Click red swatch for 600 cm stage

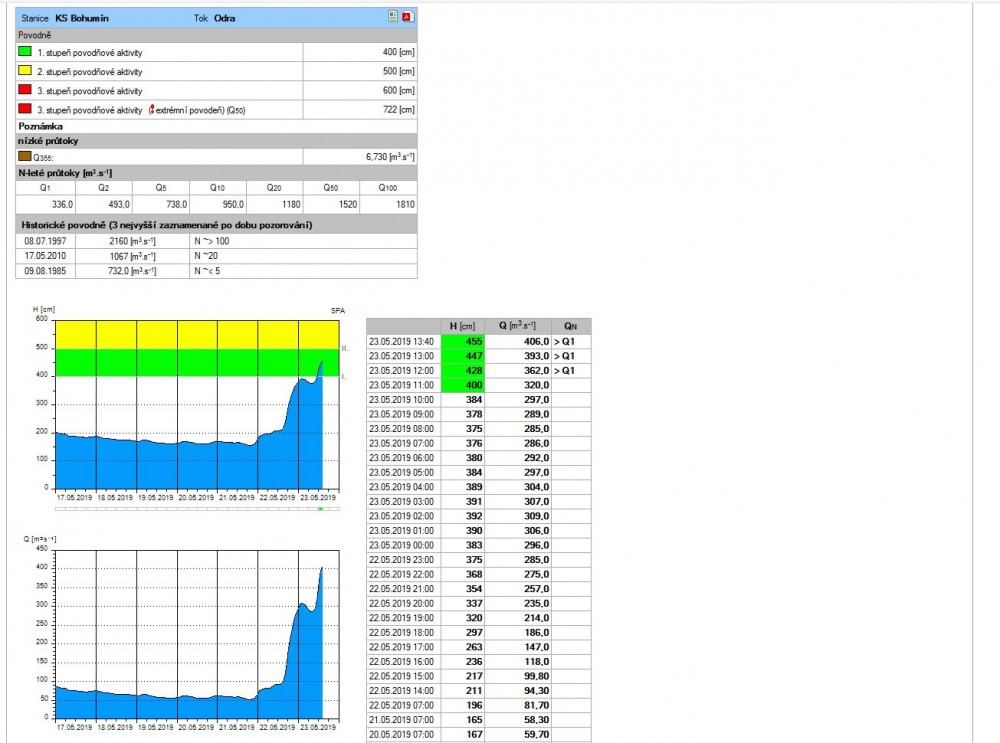pyautogui.click(x=26, y=90)
